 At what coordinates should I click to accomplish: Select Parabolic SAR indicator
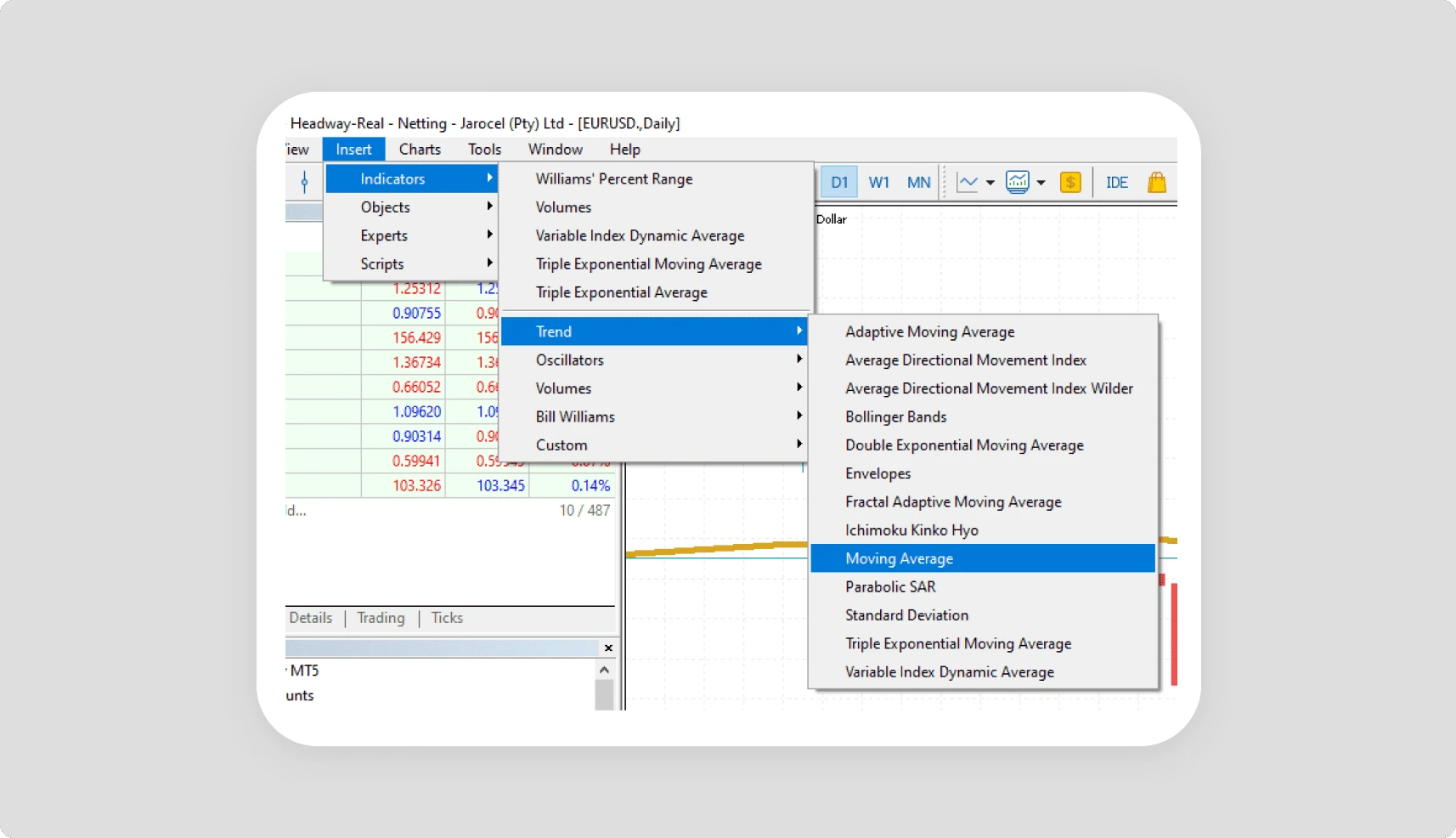click(983, 586)
